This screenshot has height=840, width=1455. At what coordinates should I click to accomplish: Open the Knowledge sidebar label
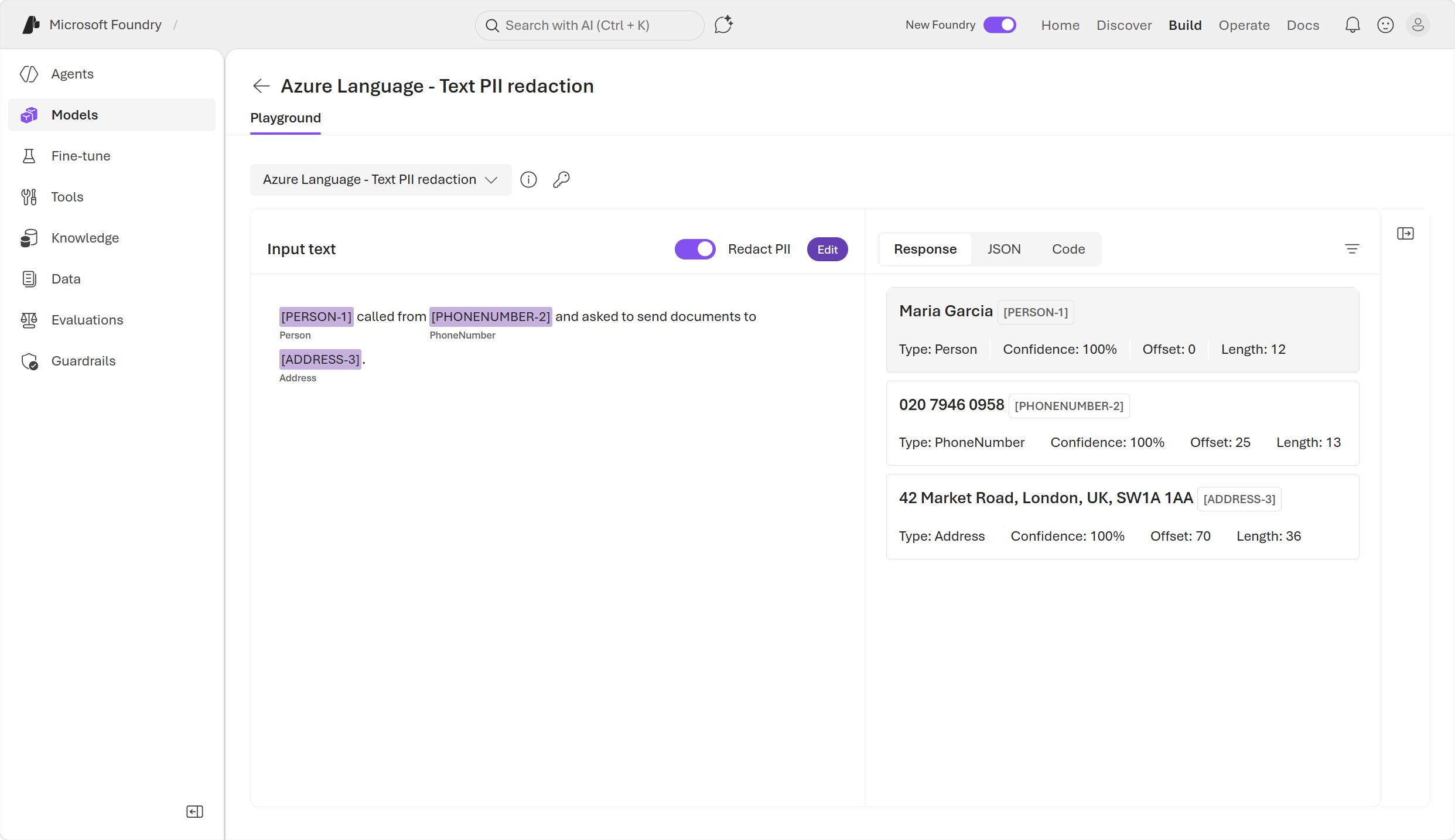point(85,238)
